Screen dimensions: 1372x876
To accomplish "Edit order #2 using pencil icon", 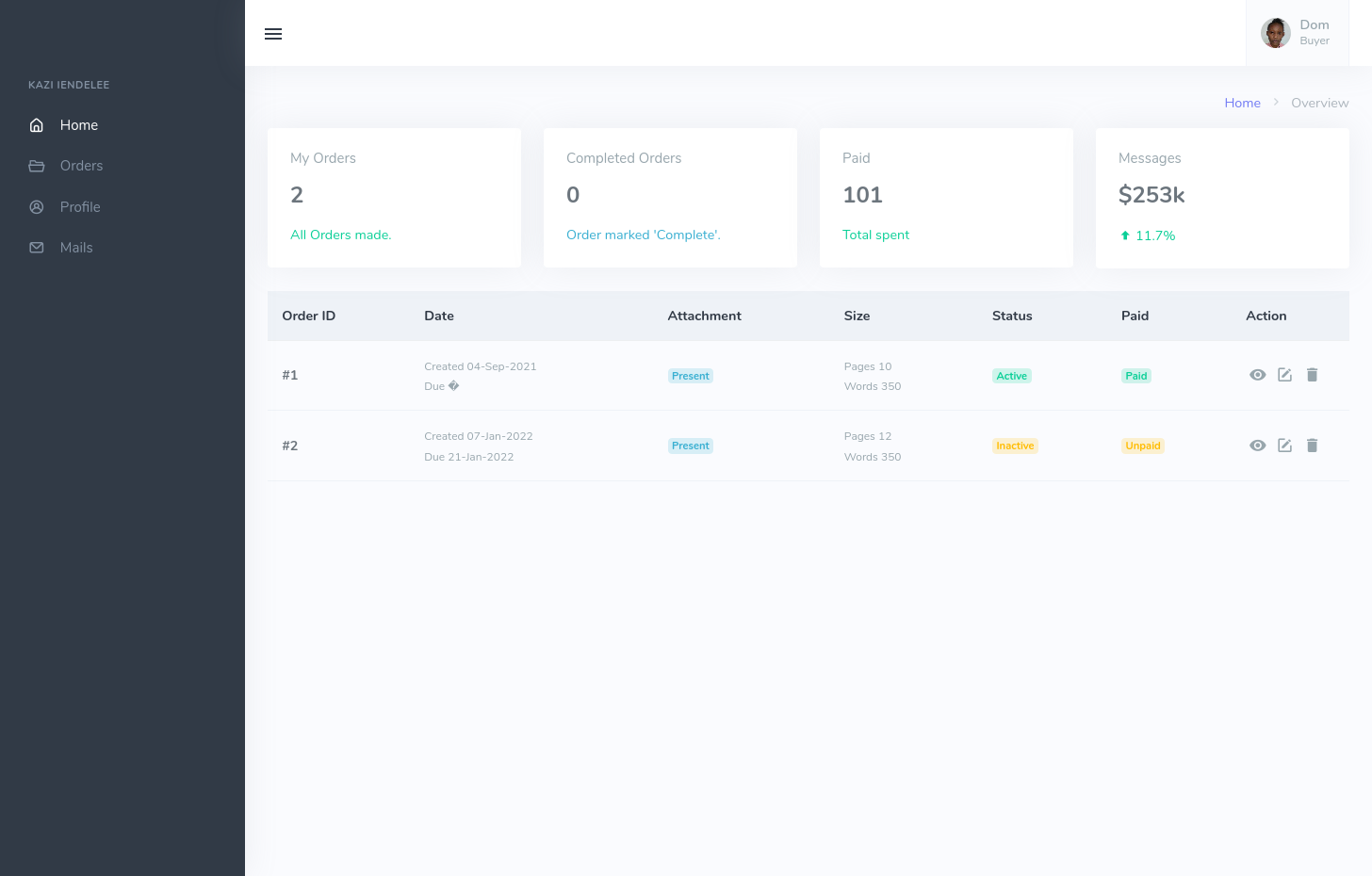I will tap(1284, 446).
